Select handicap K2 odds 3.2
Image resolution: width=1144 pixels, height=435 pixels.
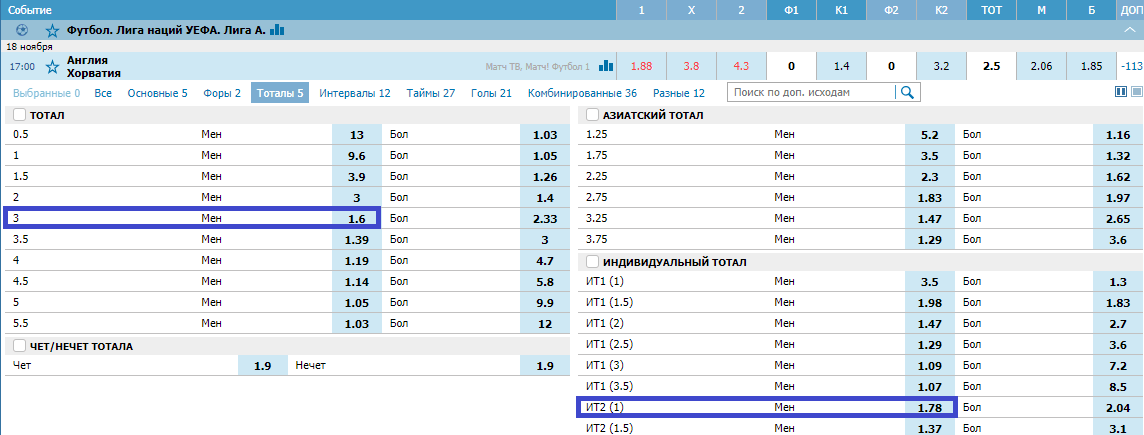941,66
